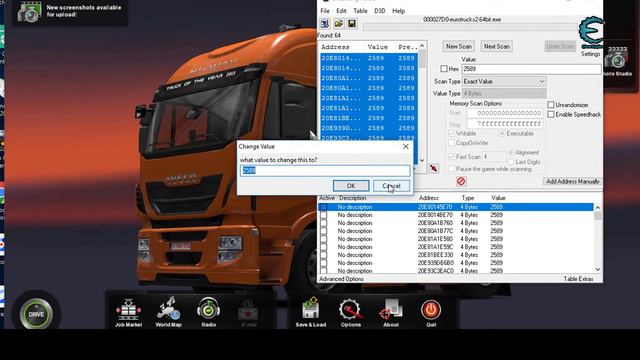Open game Options icon
The image size is (640, 360).
coord(351,313)
